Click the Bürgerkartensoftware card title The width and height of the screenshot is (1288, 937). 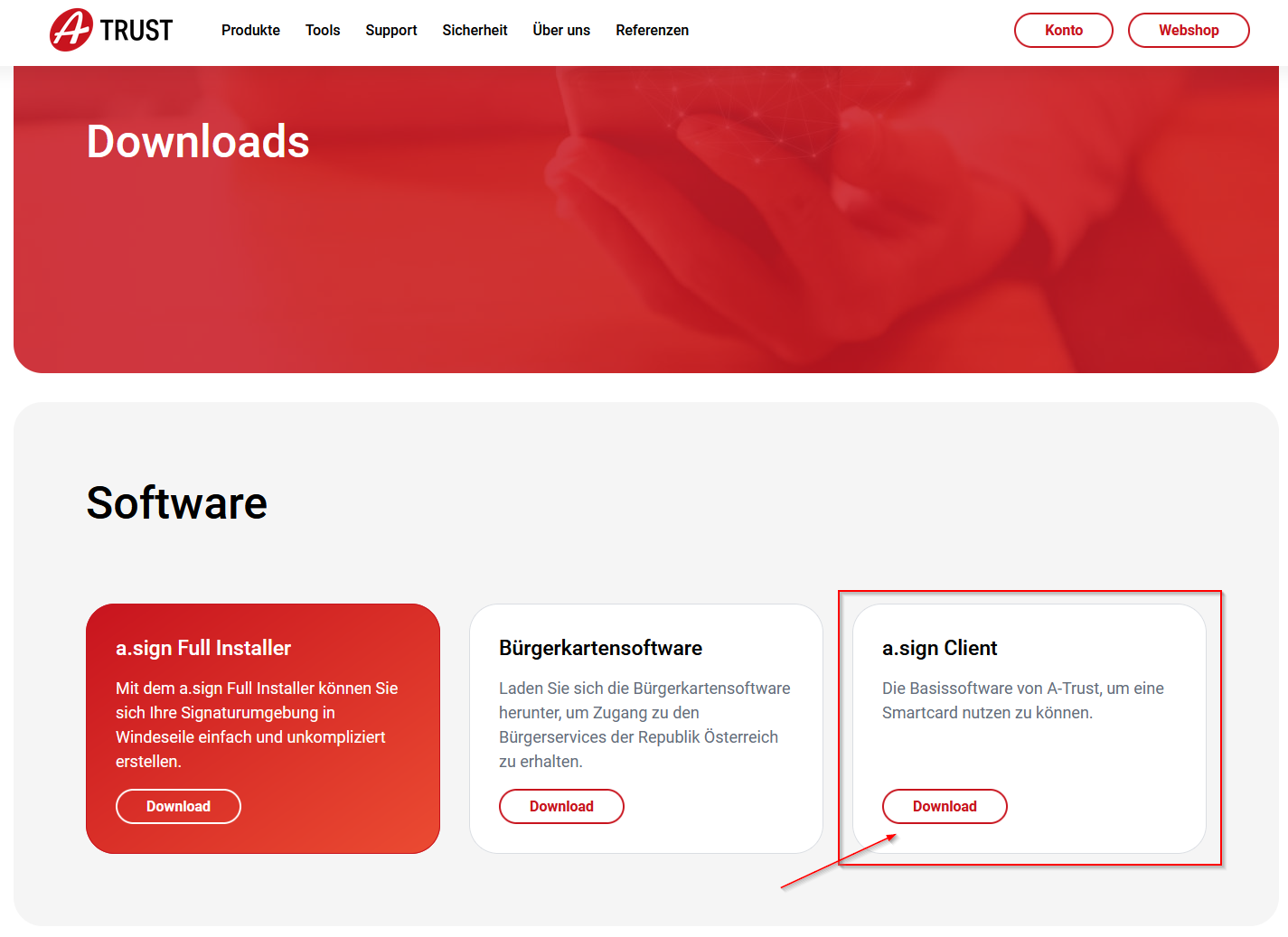600,648
